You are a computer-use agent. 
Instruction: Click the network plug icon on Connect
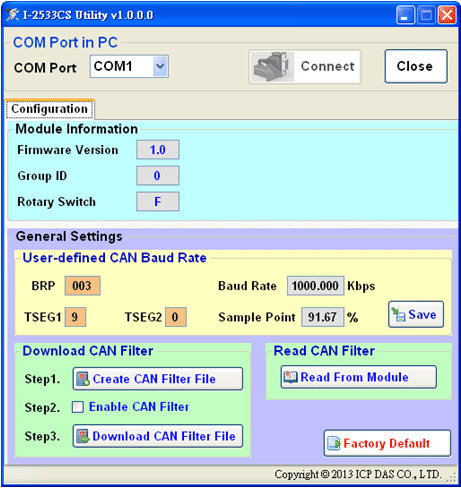tap(272, 67)
